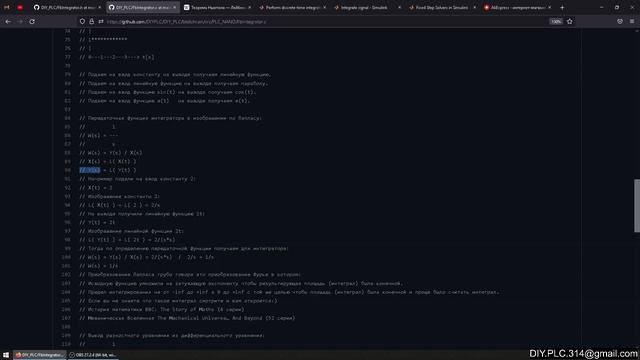Close the AliExpress tab

click(x=549, y=7)
